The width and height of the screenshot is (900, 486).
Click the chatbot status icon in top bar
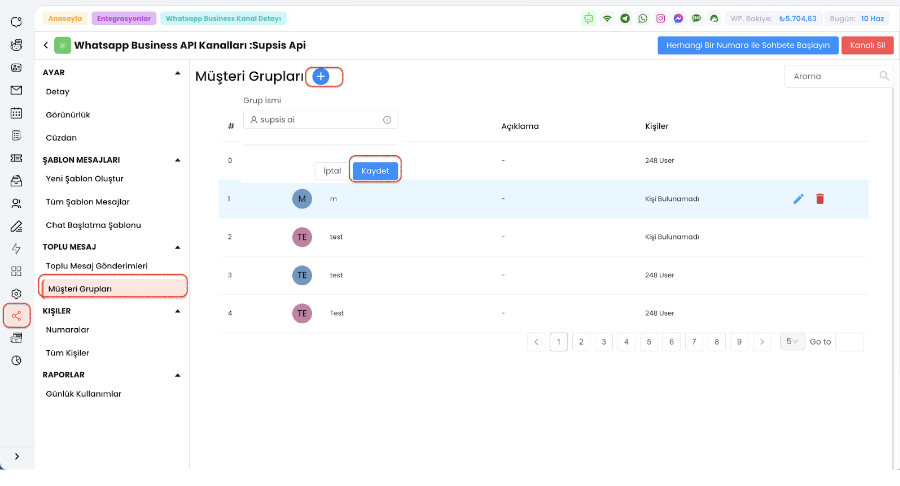click(588, 18)
